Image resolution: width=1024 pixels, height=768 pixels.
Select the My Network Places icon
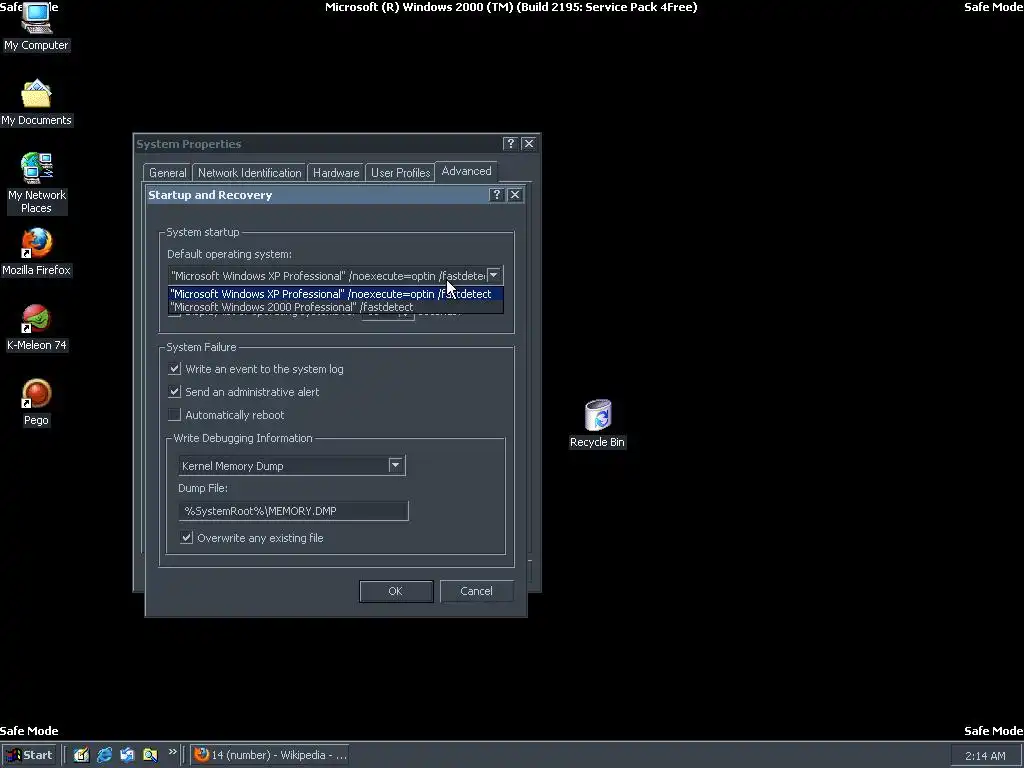[x=37, y=183]
